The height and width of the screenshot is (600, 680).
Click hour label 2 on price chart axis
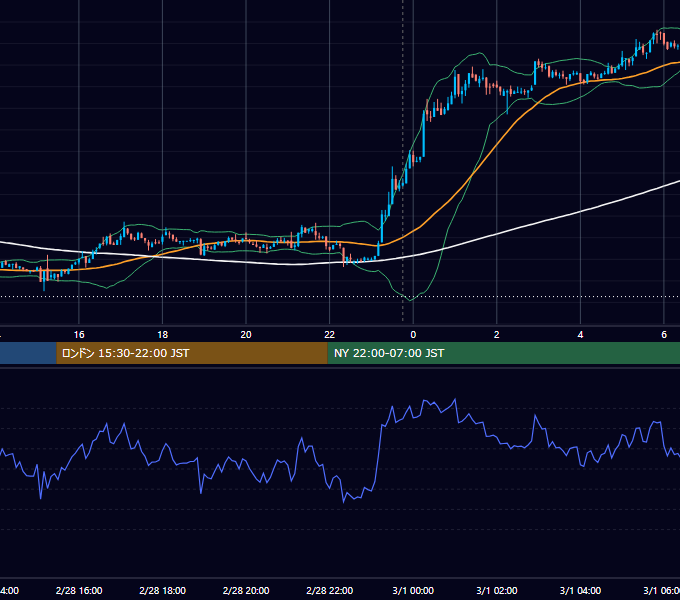(497, 335)
